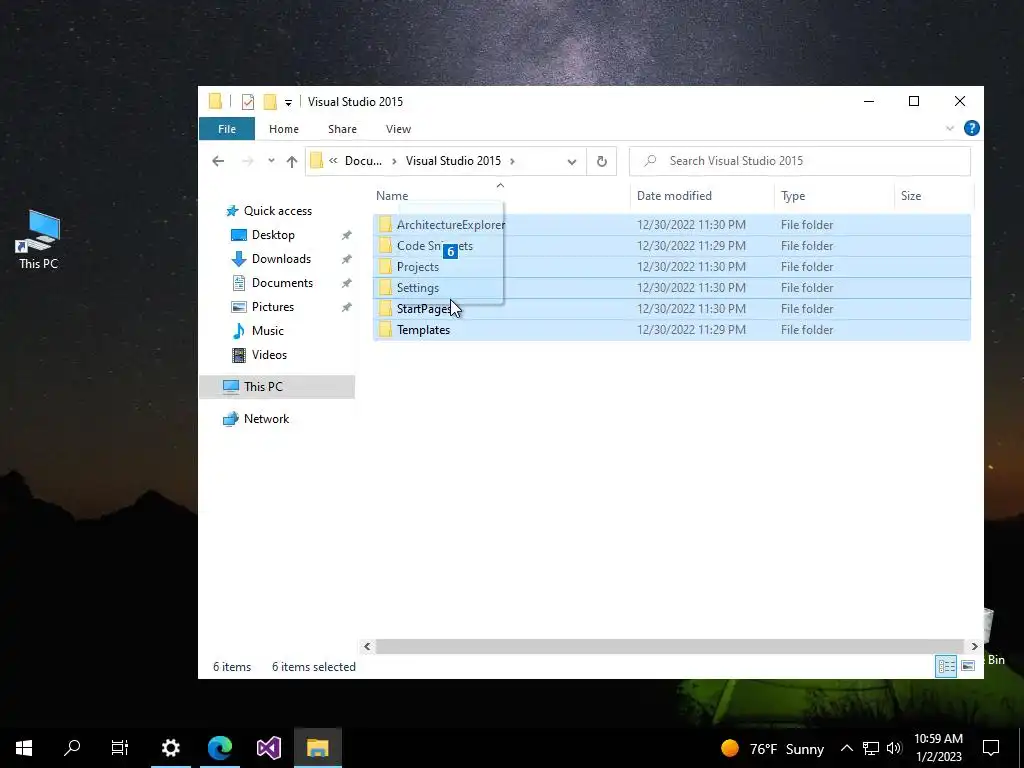The image size is (1024, 768).
Task: Open Task View on taskbar
Action: coord(120,748)
